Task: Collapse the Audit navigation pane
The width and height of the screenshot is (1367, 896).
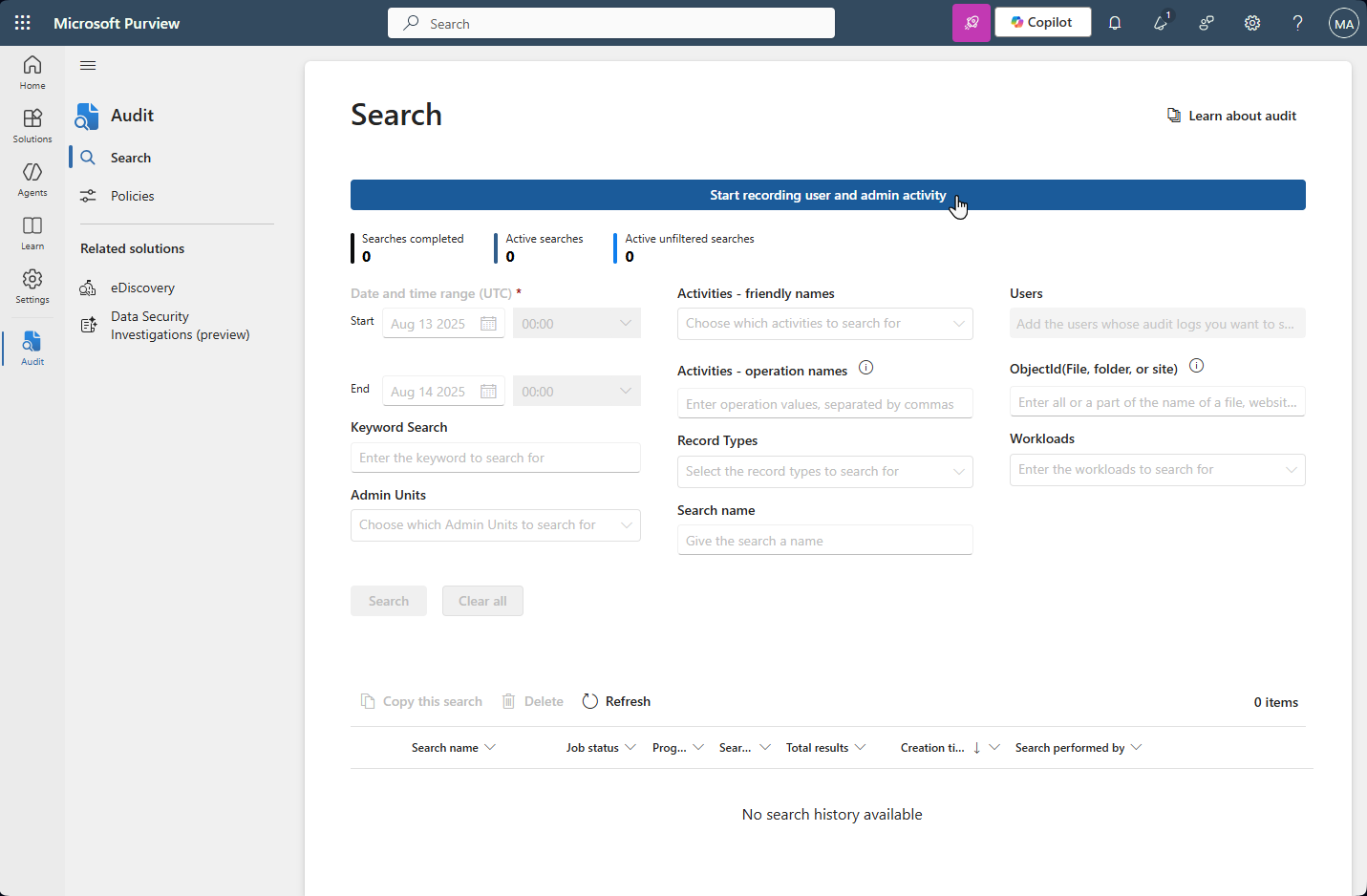Action: click(87, 65)
